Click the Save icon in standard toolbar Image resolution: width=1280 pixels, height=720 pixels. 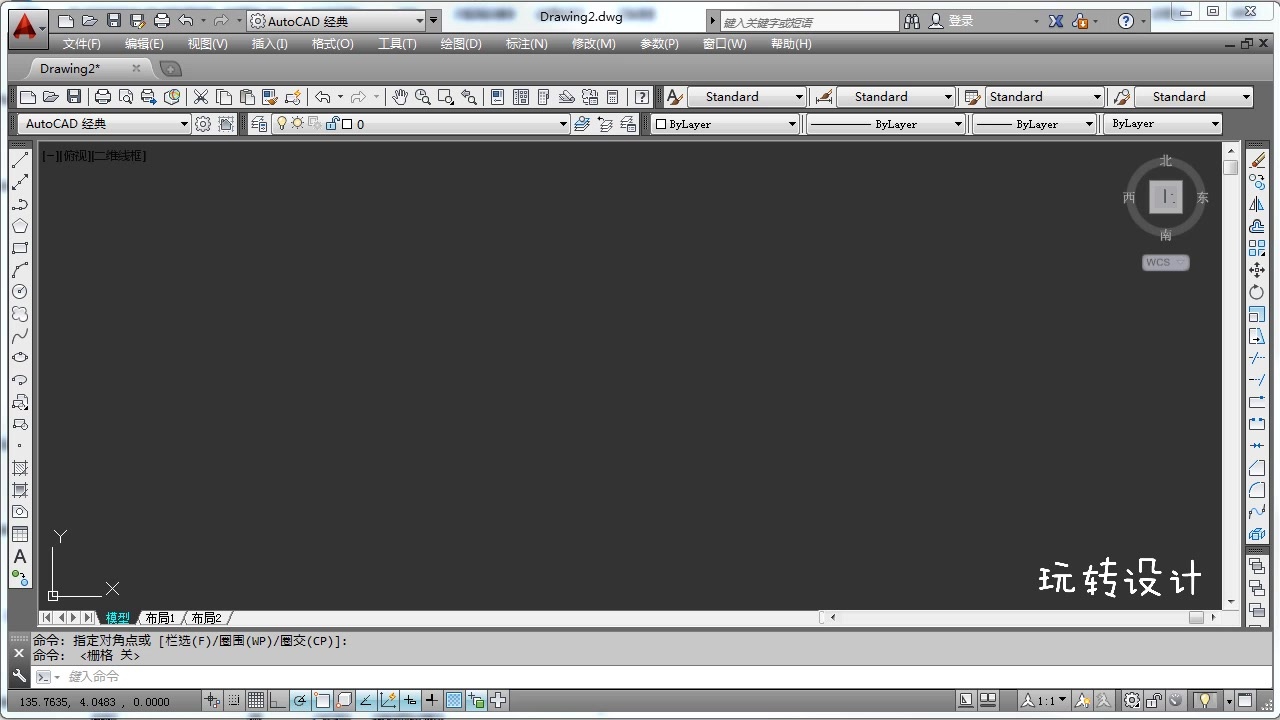click(74, 97)
